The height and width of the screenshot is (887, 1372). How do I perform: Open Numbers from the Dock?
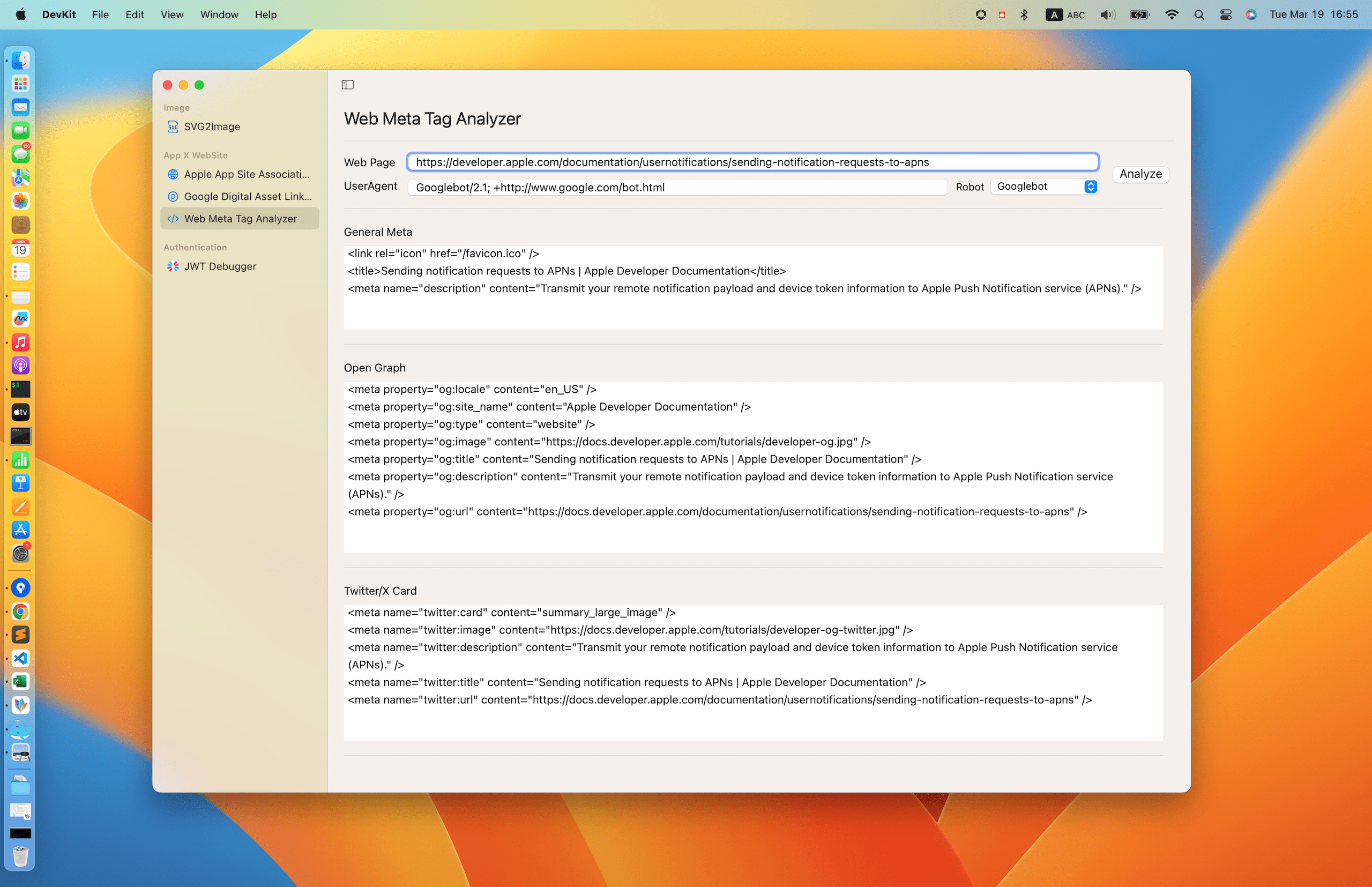21,460
